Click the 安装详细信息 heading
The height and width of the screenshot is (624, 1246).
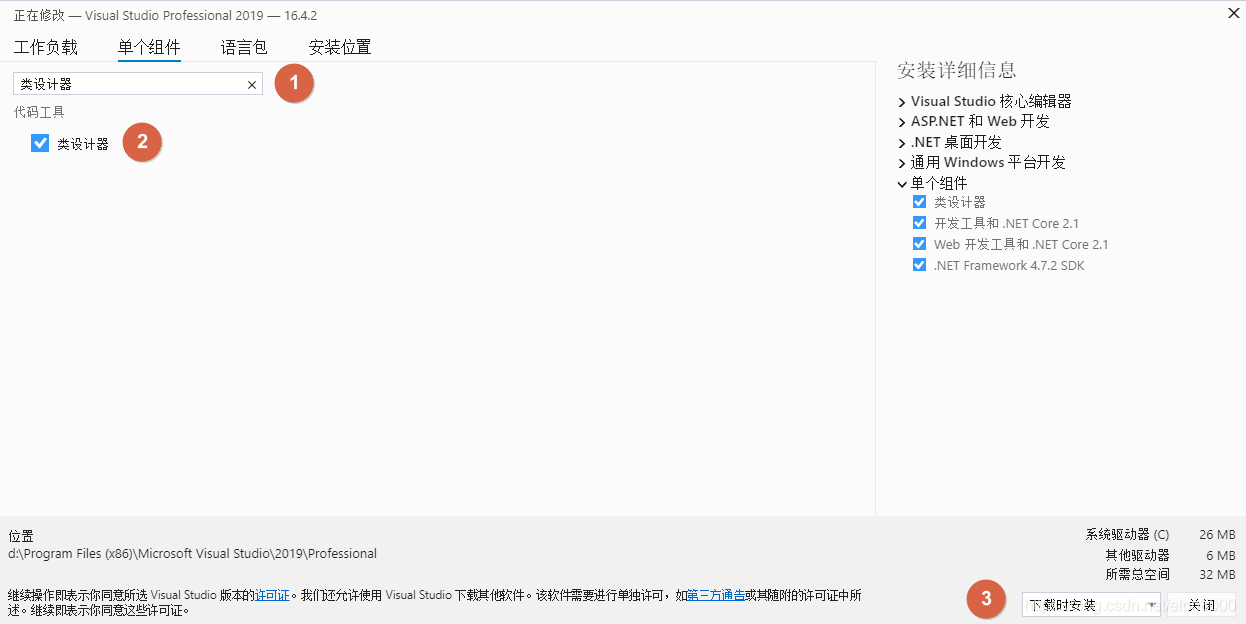957,70
